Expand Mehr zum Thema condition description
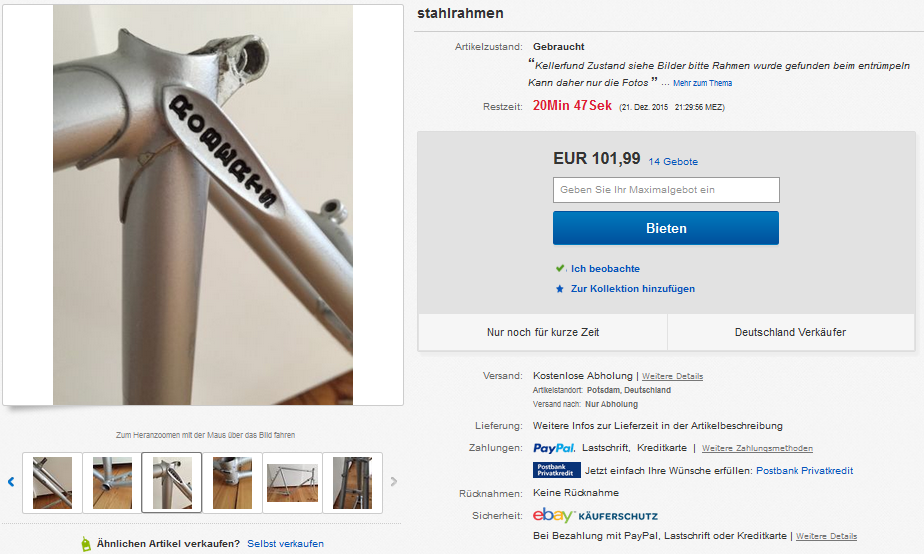Viewport: 924px width, 554px height. click(702, 83)
